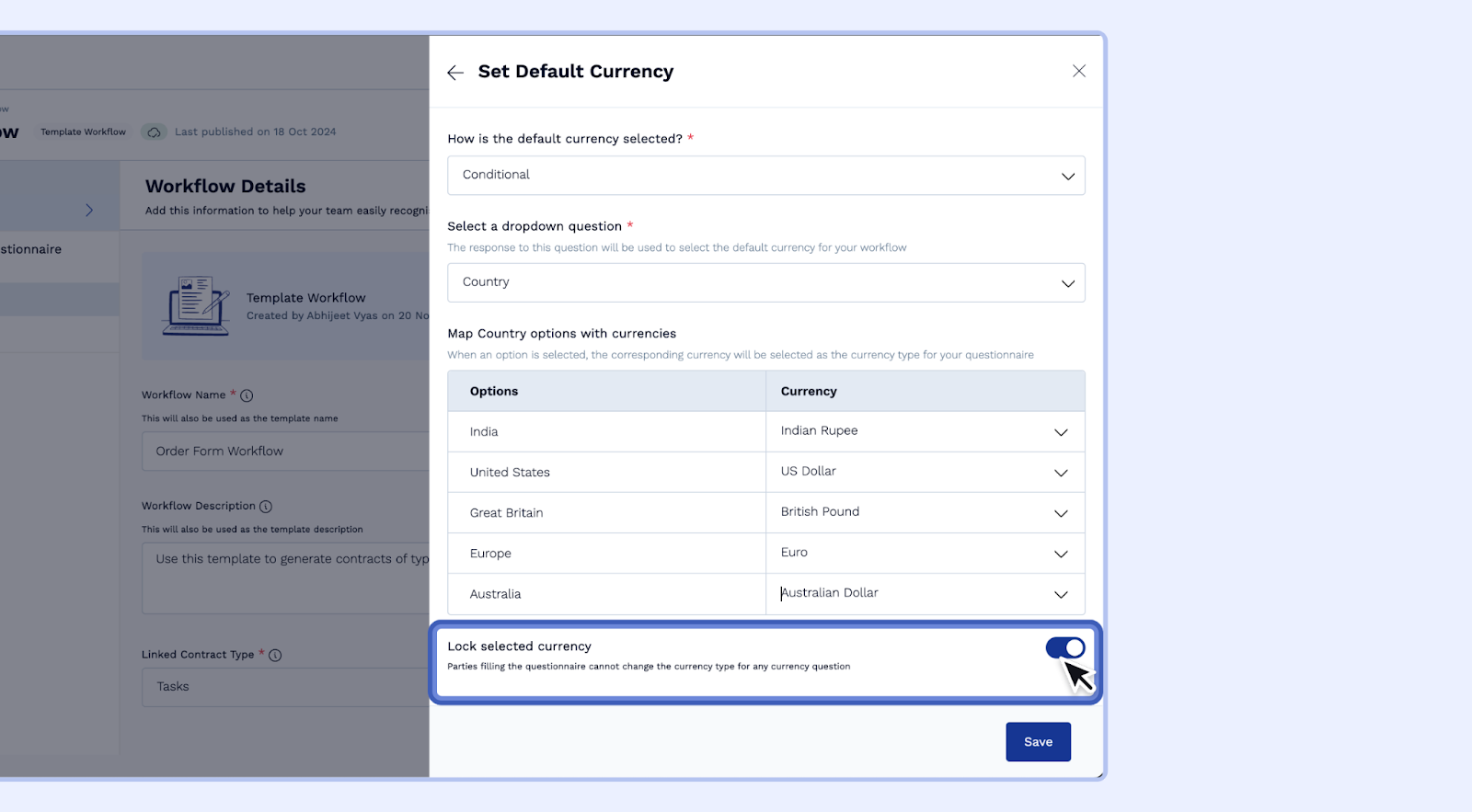
Task: Open the Australian Dollar currency dropdown
Action: pyautogui.click(x=925, y=594)
